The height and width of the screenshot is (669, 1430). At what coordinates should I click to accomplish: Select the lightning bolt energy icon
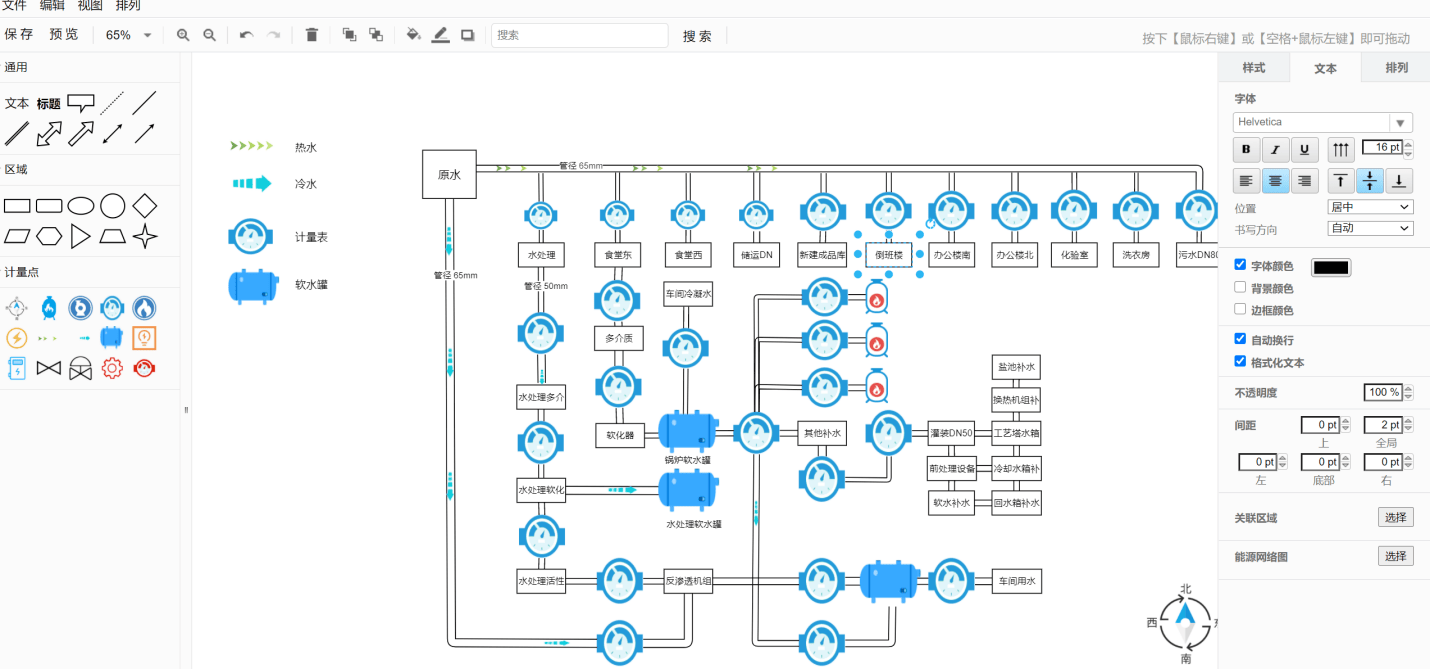[16, 338]
